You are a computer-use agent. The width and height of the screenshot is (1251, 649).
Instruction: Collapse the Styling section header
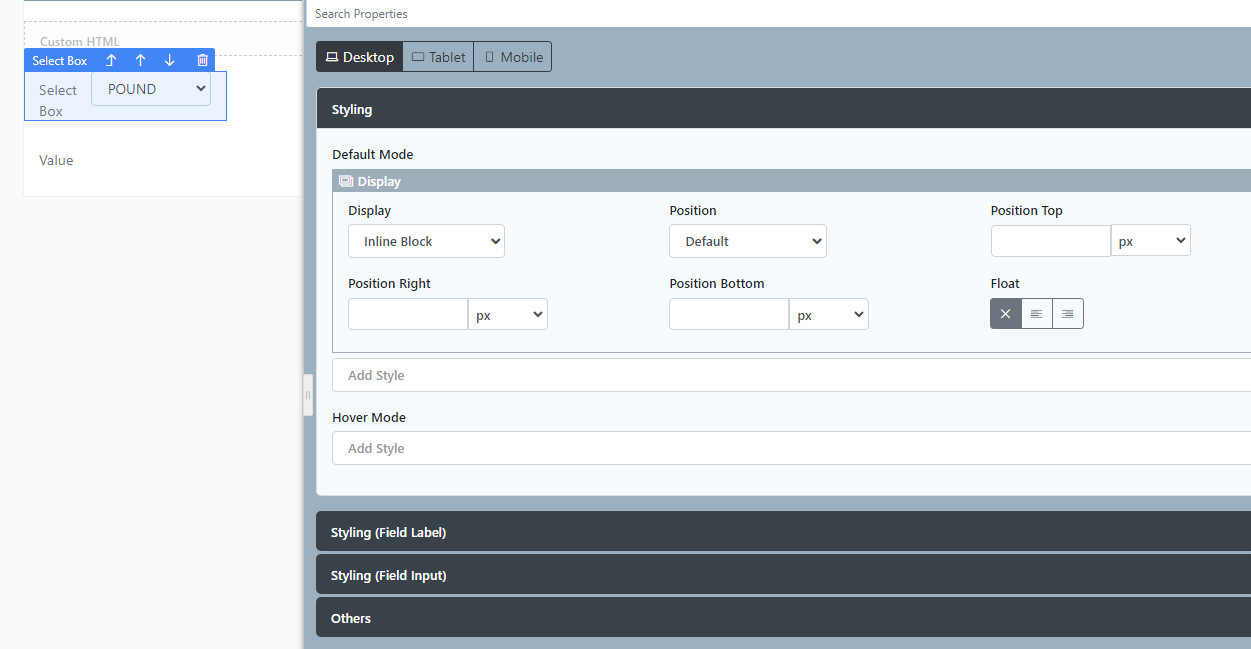click(x=784, y=109)
